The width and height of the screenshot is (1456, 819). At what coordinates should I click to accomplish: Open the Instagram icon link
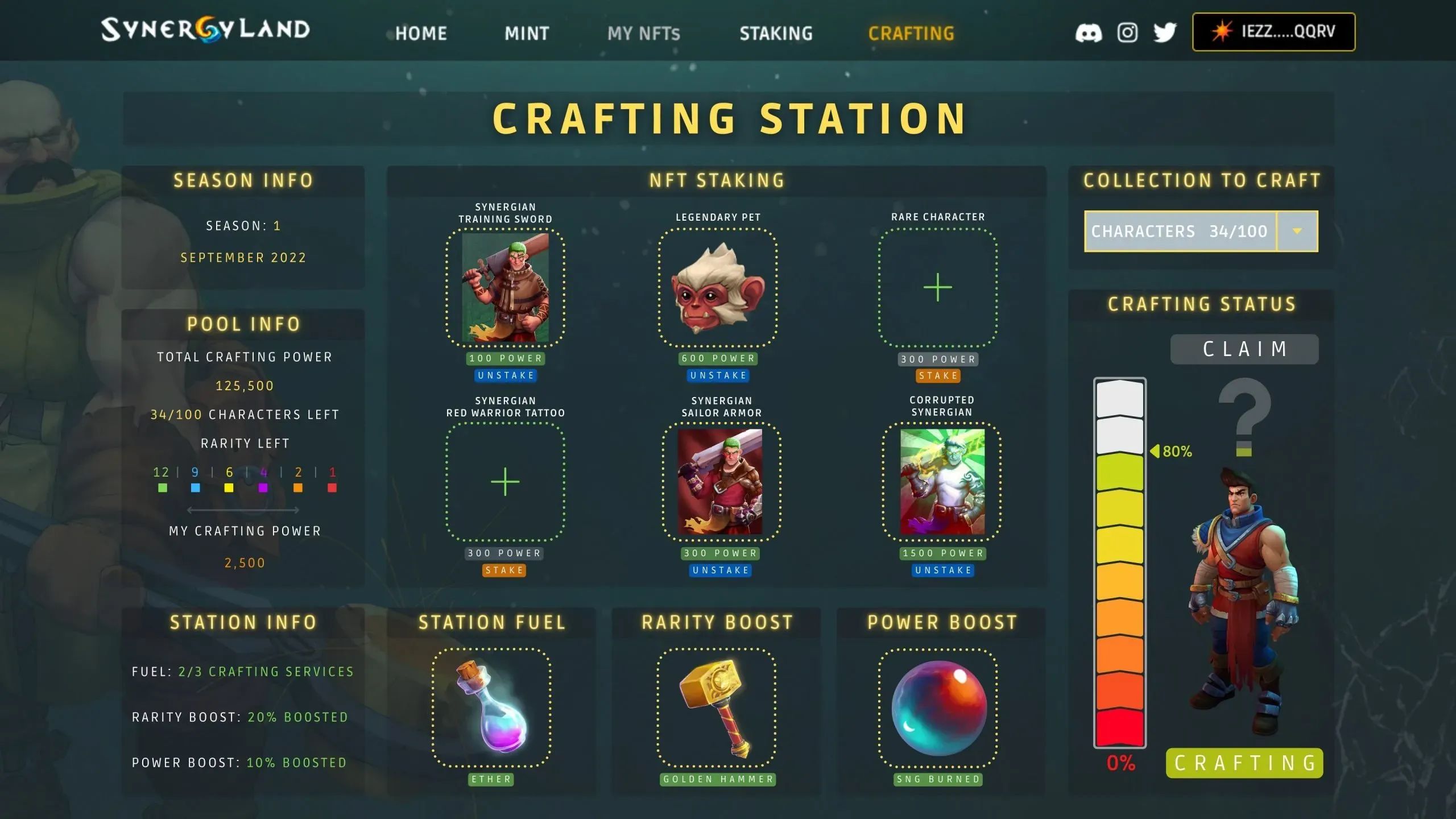pos(1127,32)
